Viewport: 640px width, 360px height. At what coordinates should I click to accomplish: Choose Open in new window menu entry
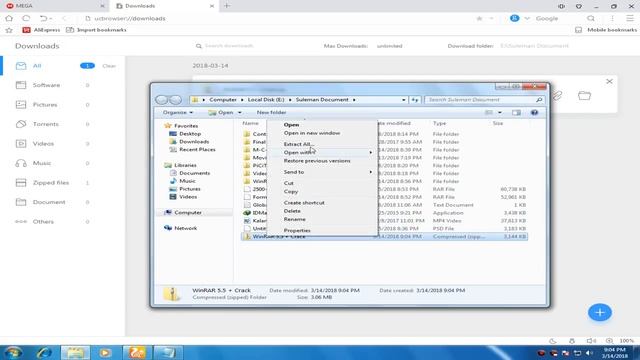tap(312, 133)
